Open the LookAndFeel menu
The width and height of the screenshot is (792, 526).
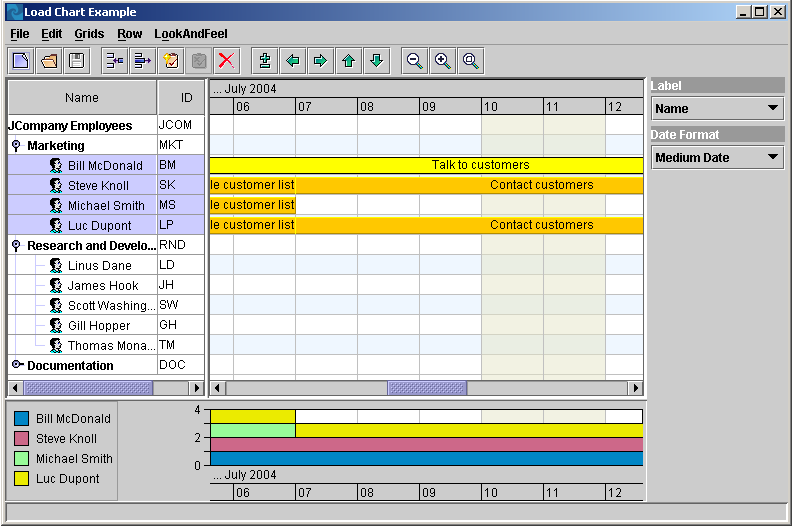191,34
